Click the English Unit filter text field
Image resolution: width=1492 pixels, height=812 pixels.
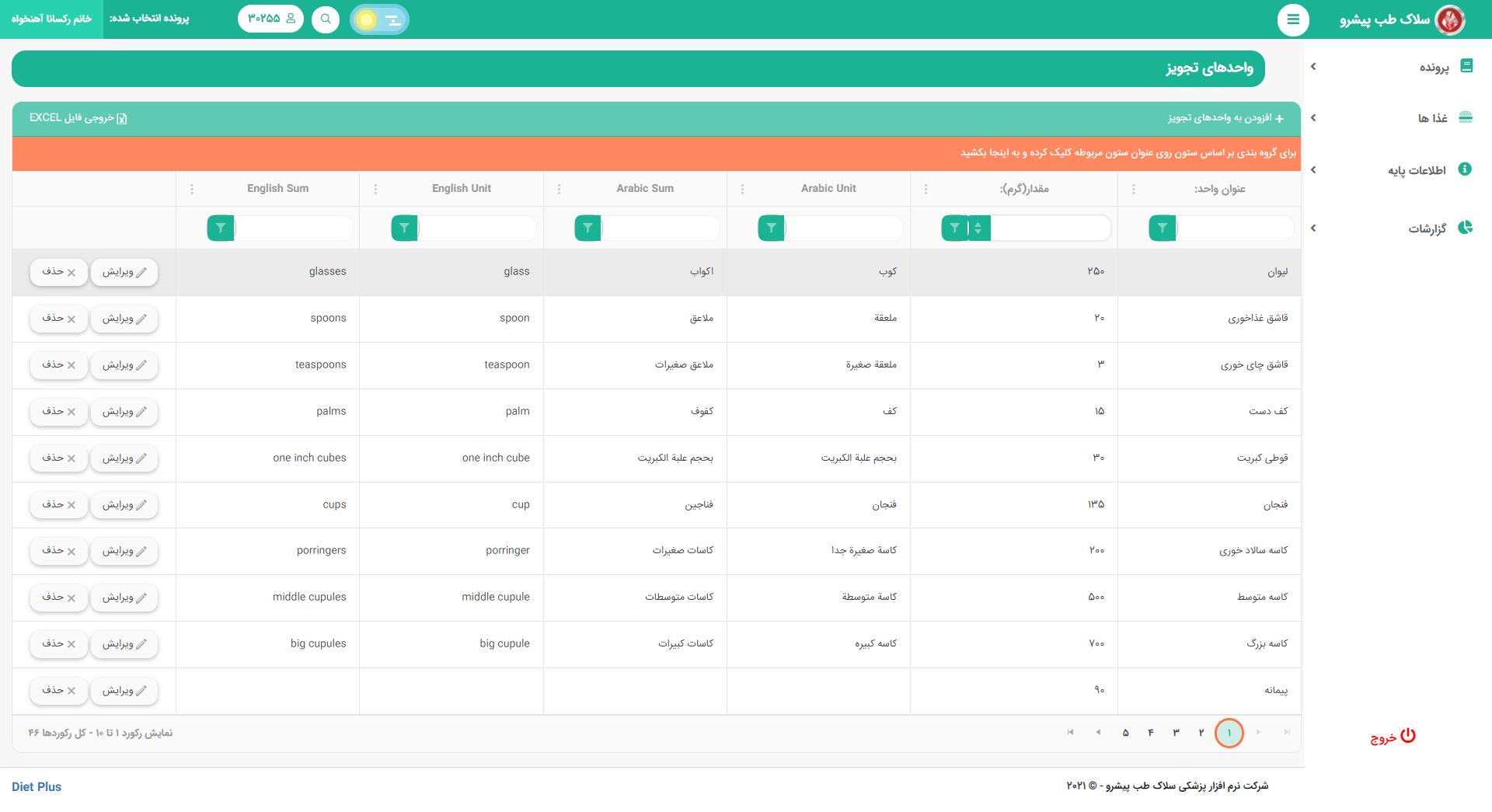pyautogui.click(x=476, y=228)
